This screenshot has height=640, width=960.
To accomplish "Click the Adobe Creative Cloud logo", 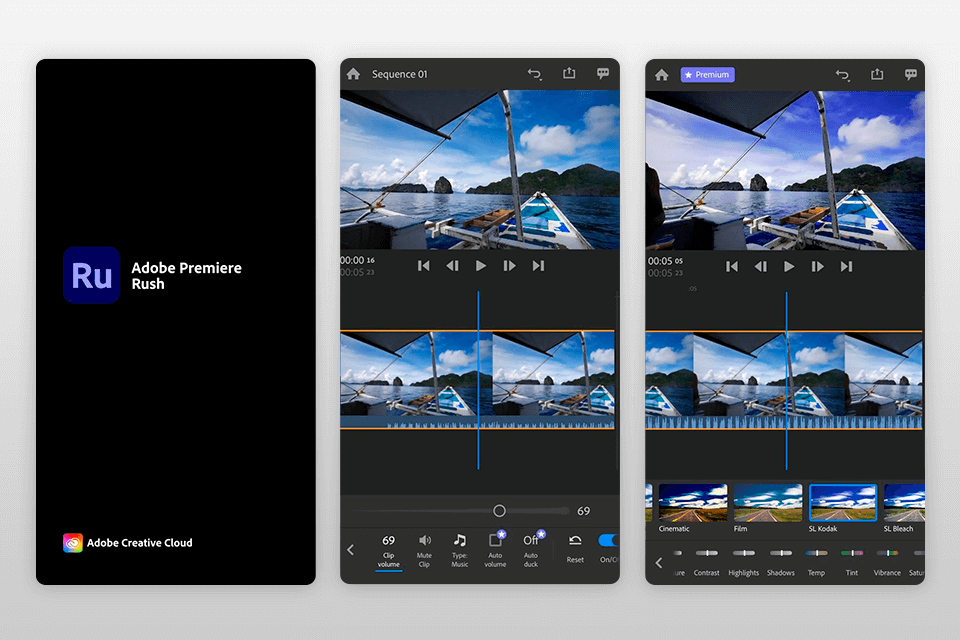I will 72,543.
